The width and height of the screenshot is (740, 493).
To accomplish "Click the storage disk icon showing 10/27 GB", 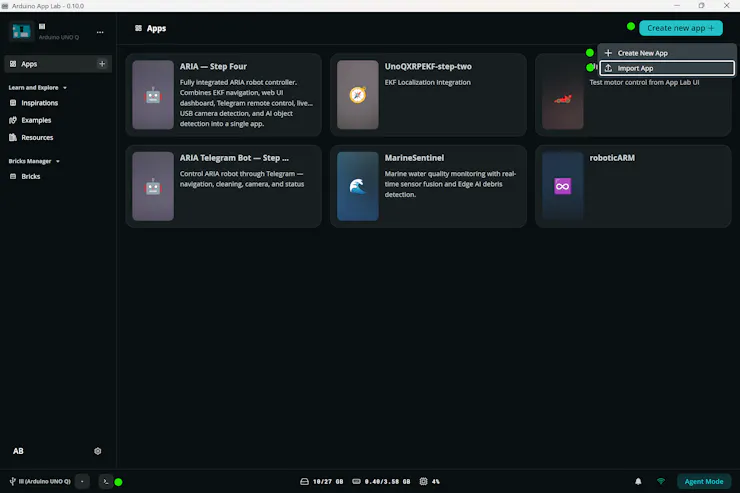I will (304, 482).
